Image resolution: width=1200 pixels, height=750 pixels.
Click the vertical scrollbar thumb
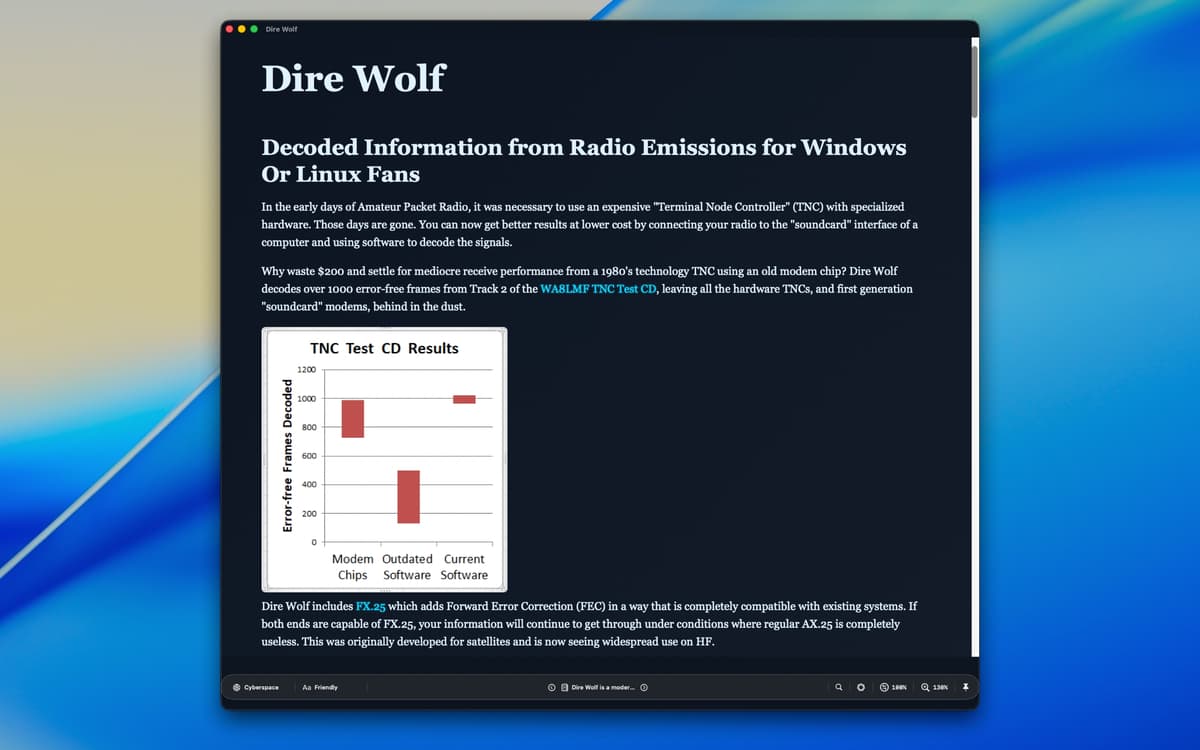click(x=974, y=82)
